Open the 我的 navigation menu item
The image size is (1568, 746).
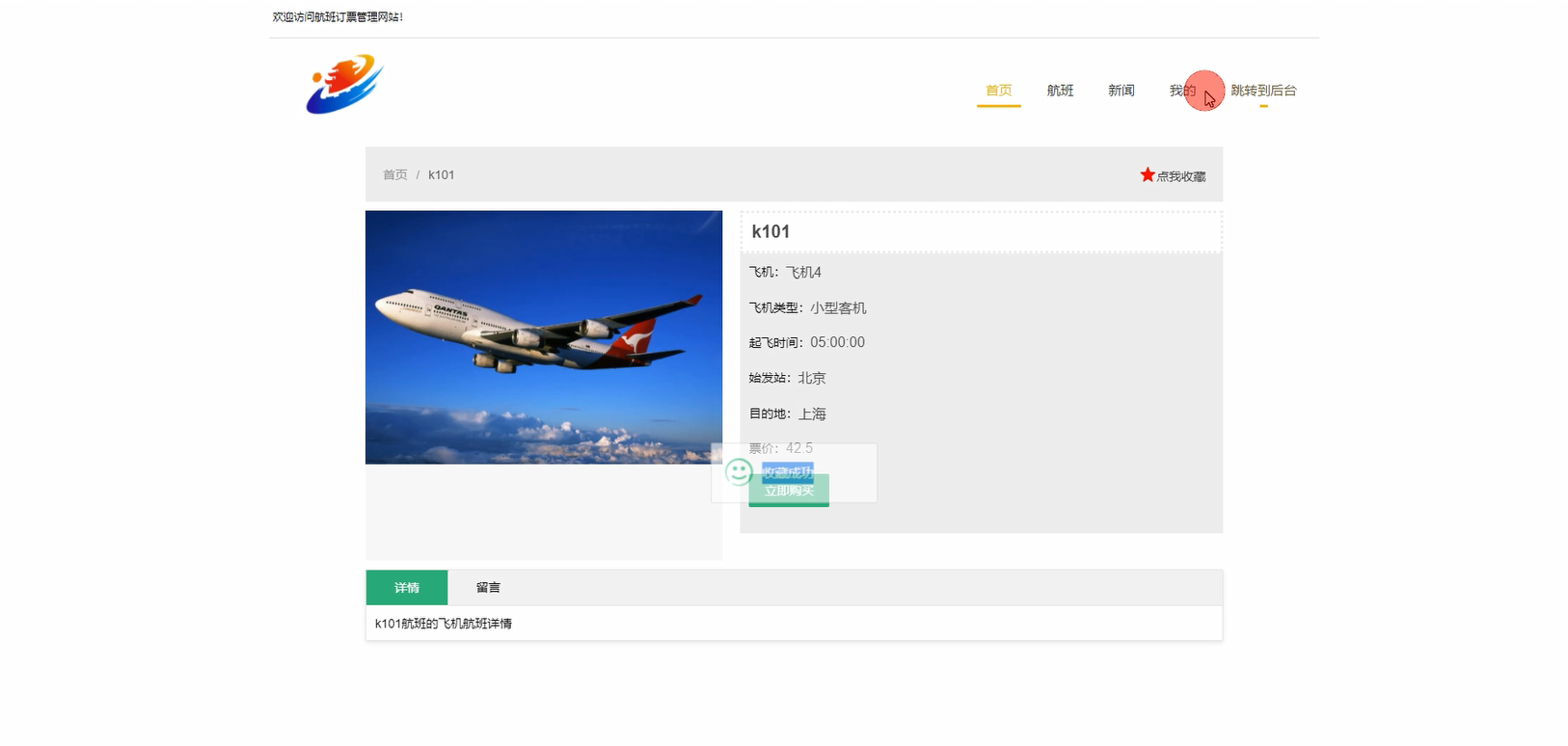coord(1182,91)
